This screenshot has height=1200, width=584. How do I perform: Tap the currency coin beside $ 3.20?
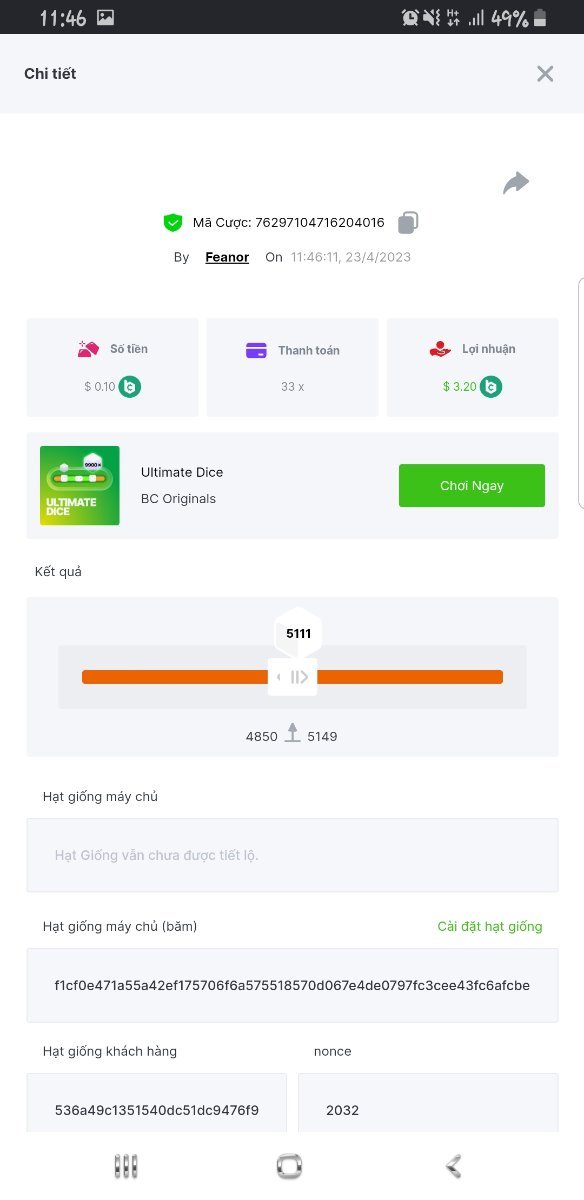[490, 386]
